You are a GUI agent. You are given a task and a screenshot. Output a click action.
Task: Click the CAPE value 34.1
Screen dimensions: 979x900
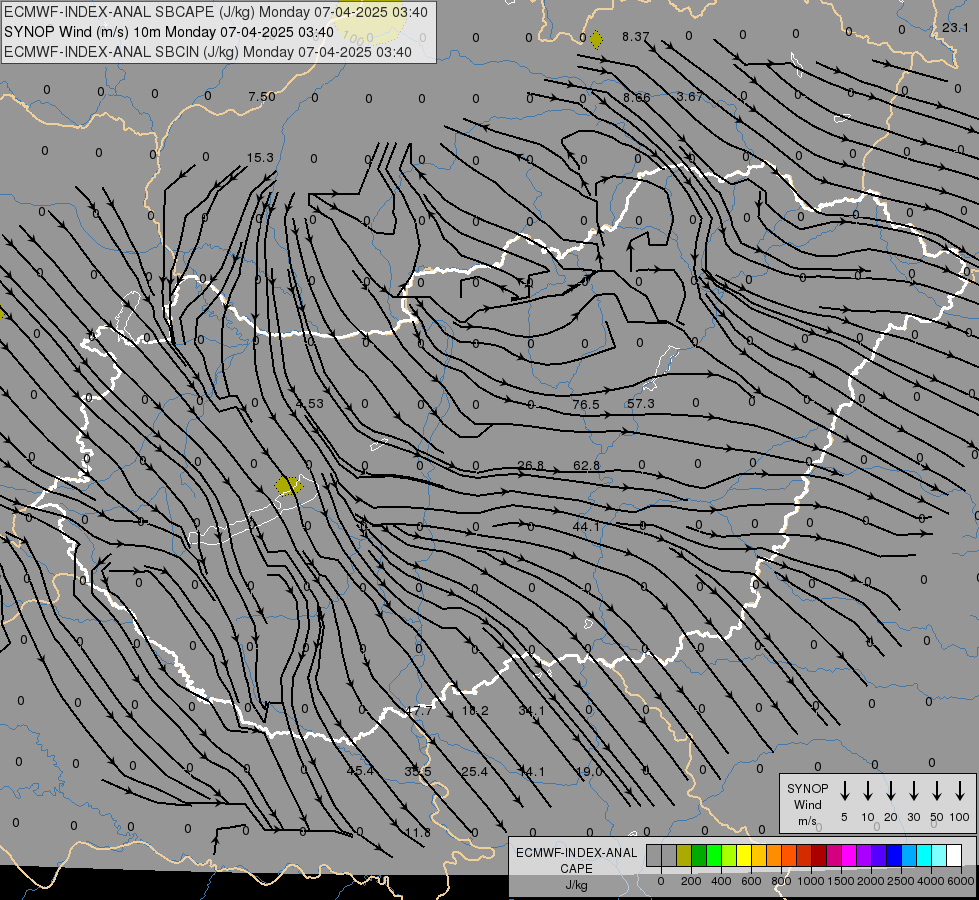coord(531,711)
